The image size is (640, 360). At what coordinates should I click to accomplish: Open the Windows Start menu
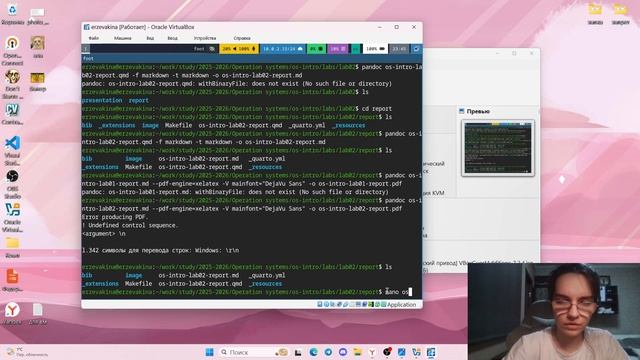coord(209,352)
